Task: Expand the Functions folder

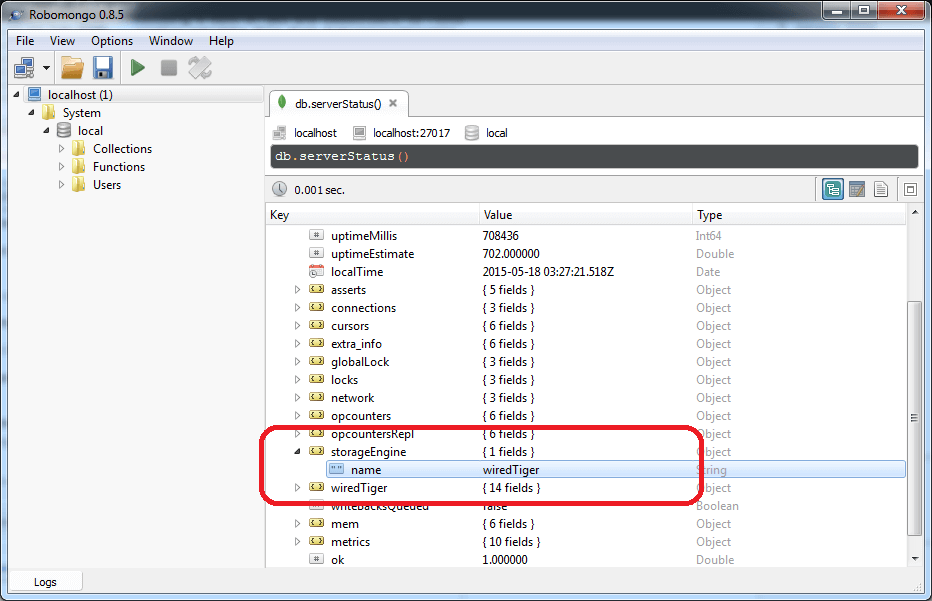Action: point(61,166)
